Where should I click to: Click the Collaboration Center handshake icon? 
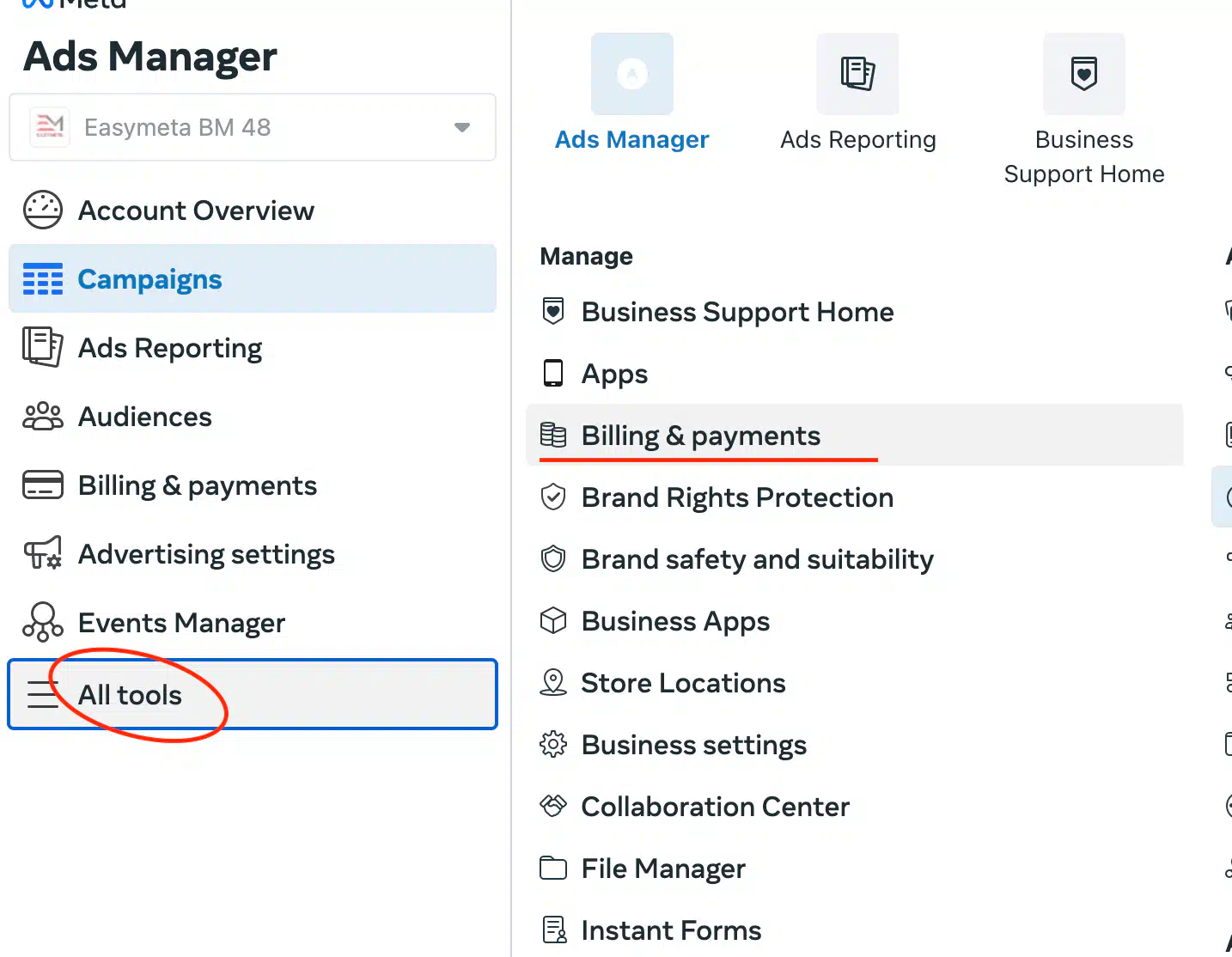[553, 806]
